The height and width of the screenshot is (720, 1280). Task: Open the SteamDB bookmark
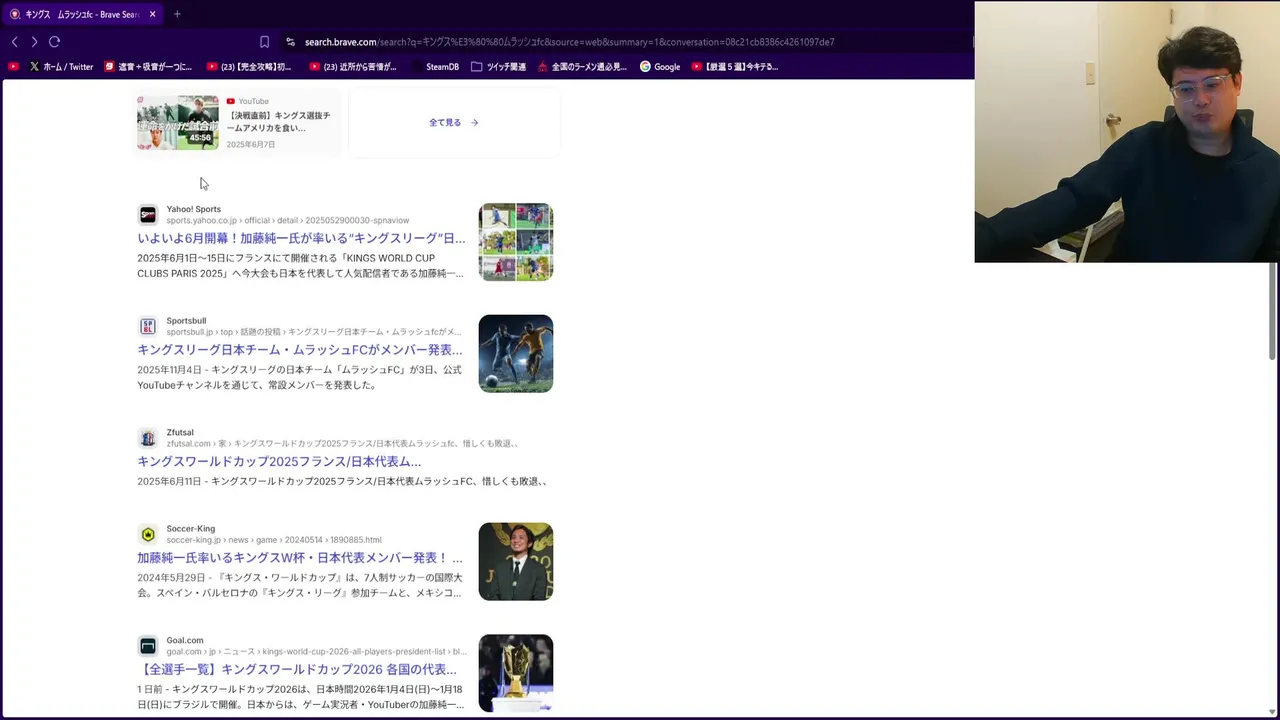435,67
